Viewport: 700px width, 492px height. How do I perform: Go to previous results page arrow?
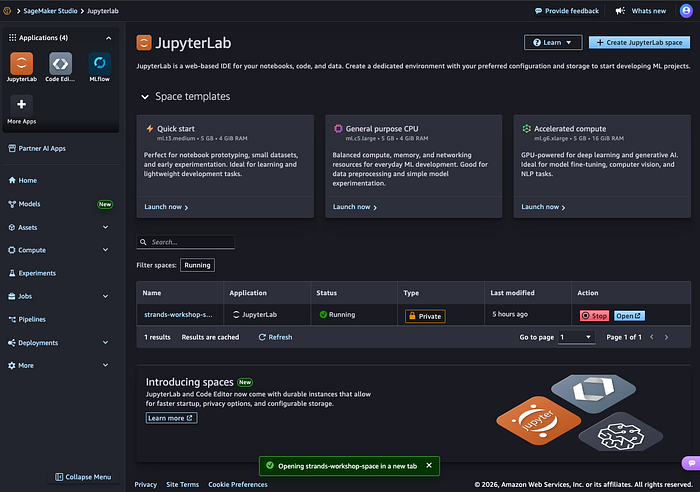[652, 337]
